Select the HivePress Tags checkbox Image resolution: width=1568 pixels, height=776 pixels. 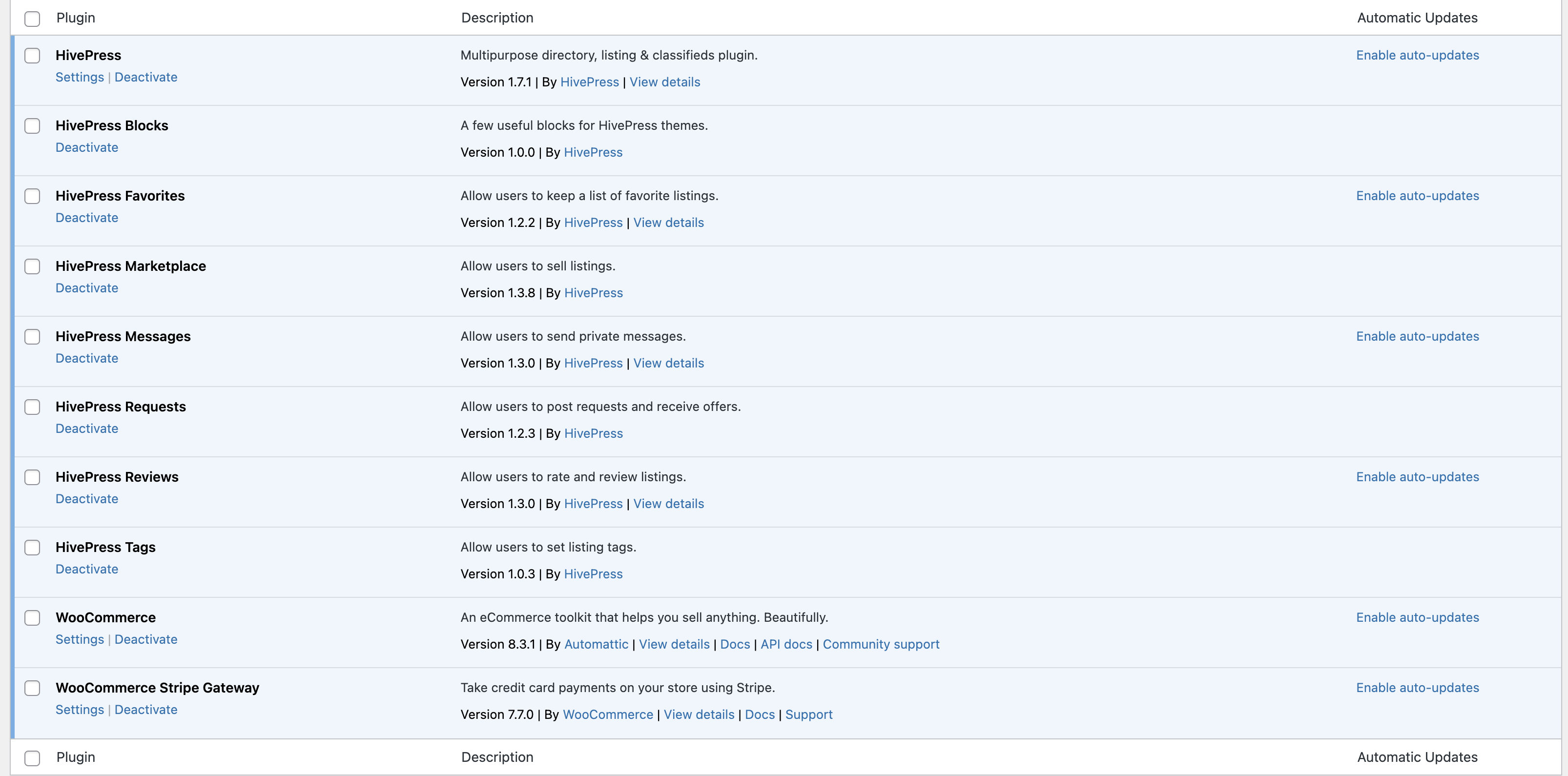32,548
